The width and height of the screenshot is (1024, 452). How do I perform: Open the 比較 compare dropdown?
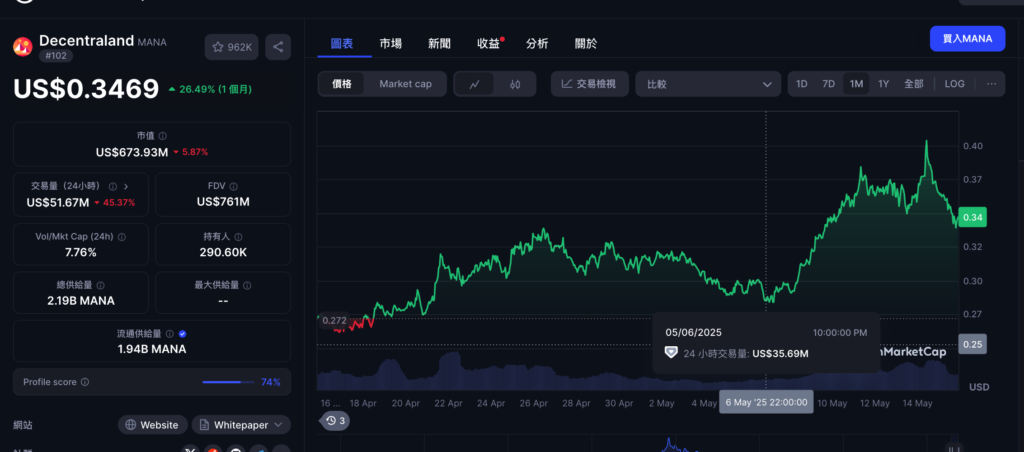point(708,84)
